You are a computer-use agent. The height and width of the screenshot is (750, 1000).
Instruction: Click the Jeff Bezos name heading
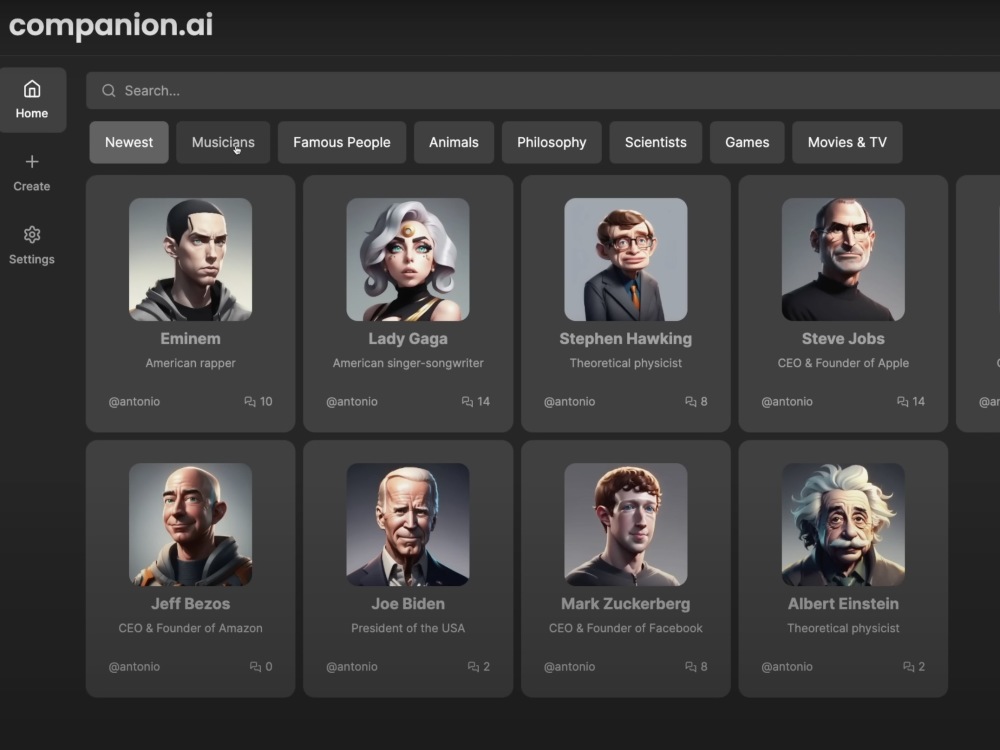pyautogui.click(x=191, y=603)
